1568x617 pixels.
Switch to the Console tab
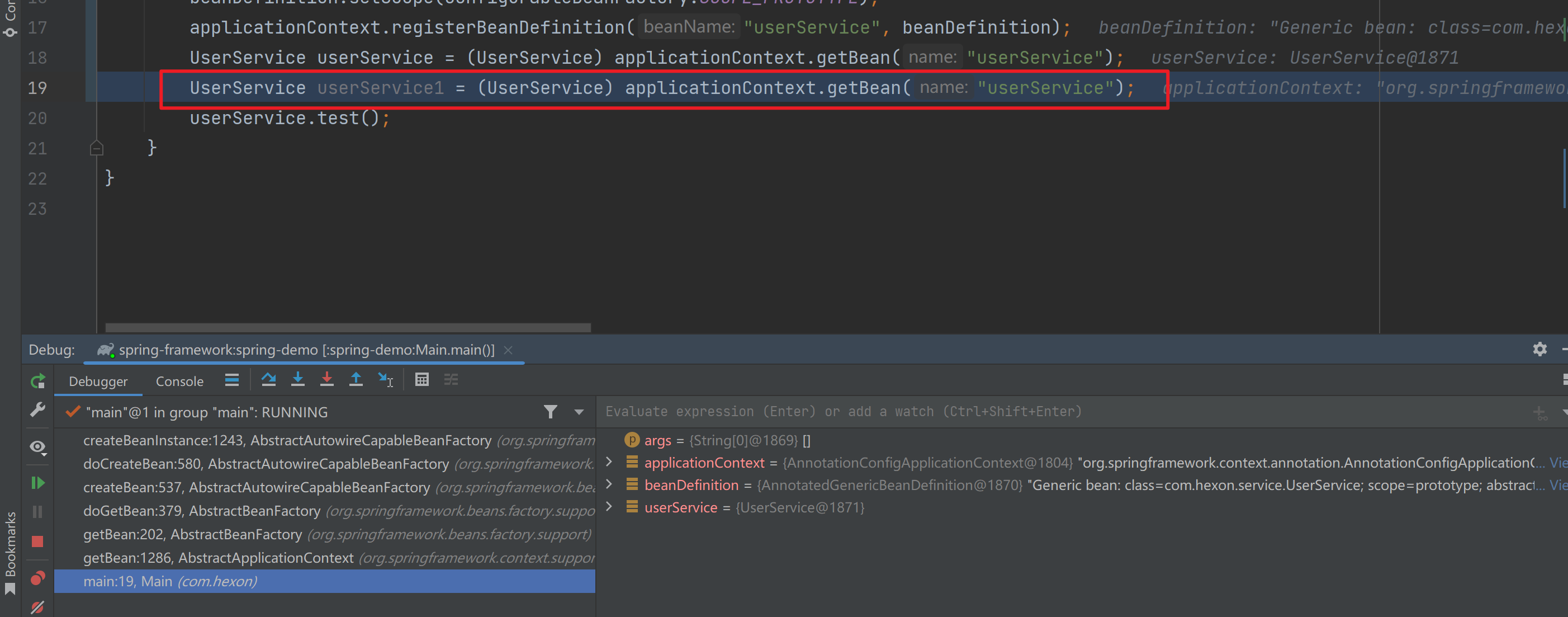click(x=179, y=381)
